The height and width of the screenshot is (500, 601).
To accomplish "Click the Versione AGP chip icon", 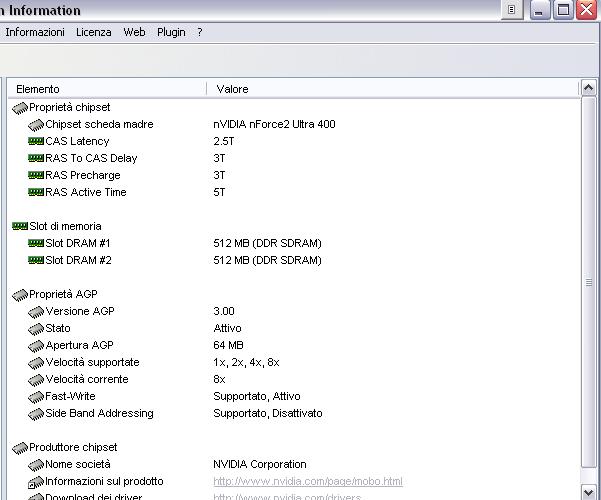I will [36, 312].
